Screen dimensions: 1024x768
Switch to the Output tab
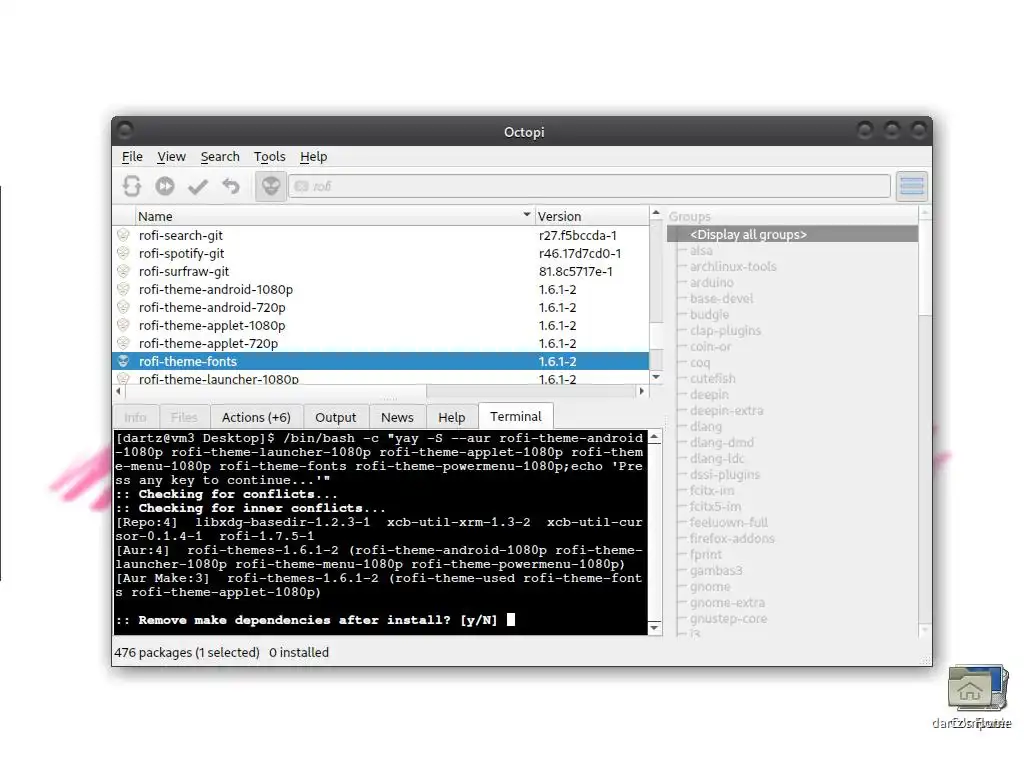[336, 417]
